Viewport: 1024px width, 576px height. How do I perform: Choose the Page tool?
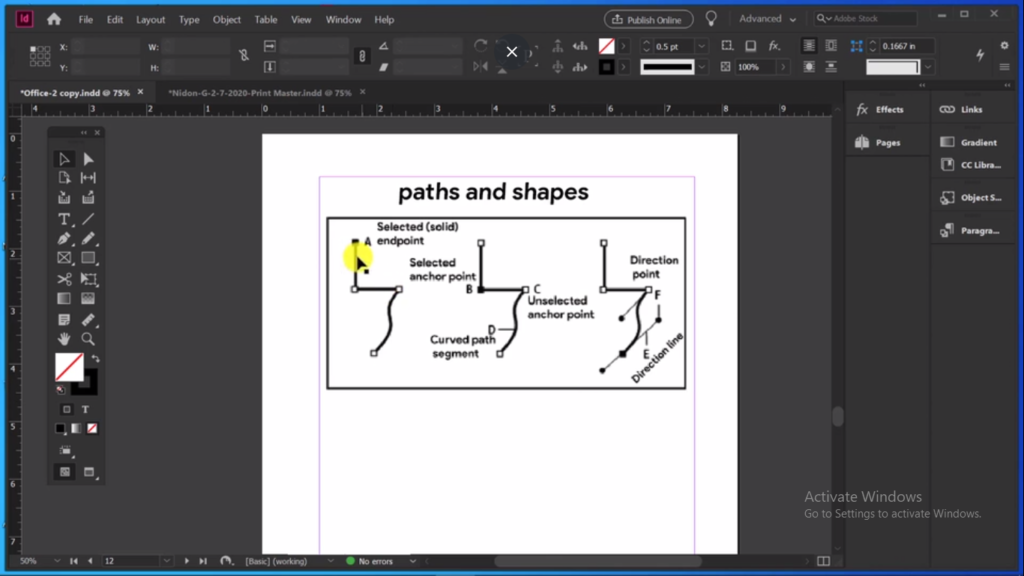(x=64, y=178)
